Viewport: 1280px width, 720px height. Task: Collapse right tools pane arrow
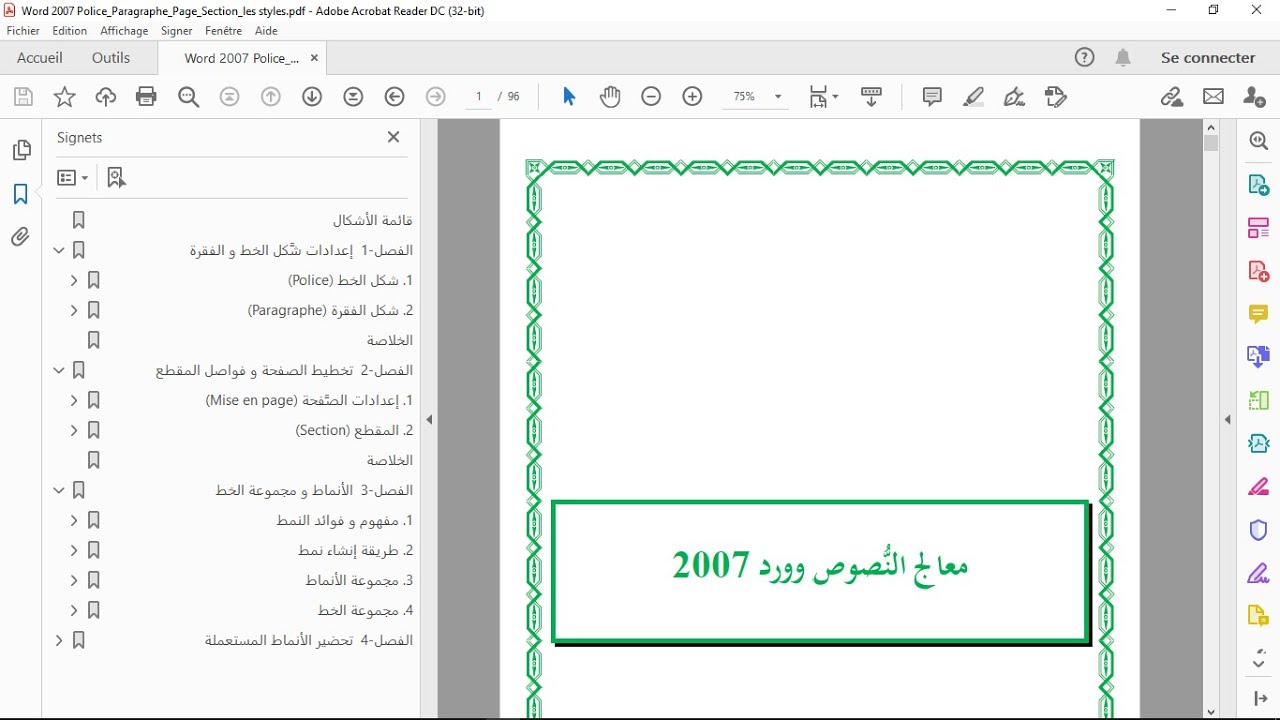point(1228,420)
